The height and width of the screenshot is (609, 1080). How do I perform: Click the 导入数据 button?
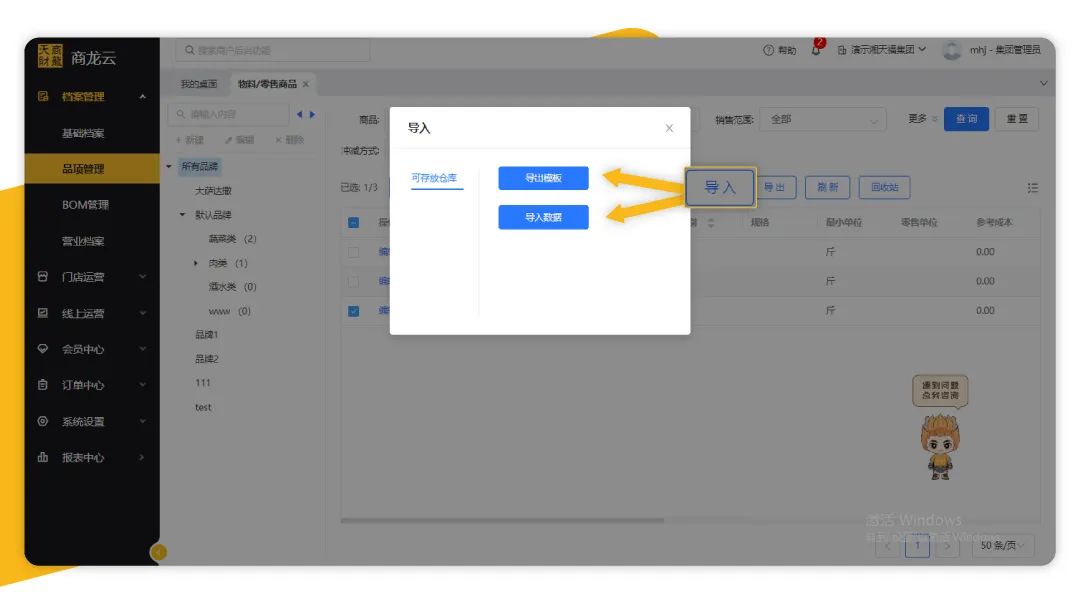(543, 217)
